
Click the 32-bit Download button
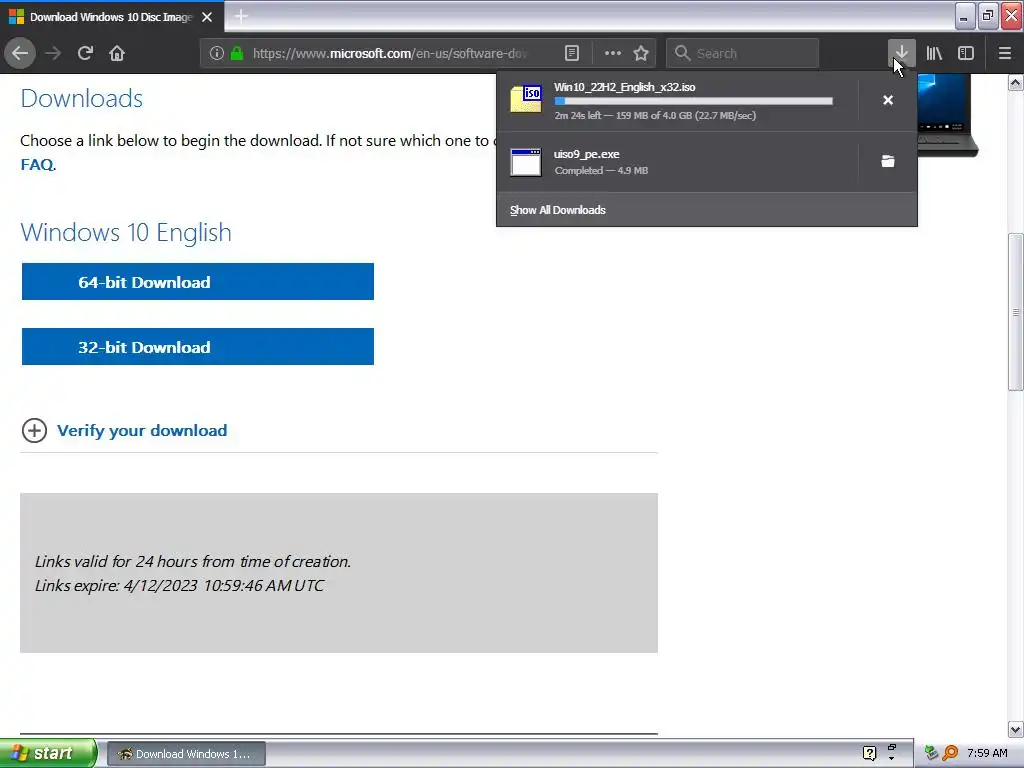click(198, 347)
